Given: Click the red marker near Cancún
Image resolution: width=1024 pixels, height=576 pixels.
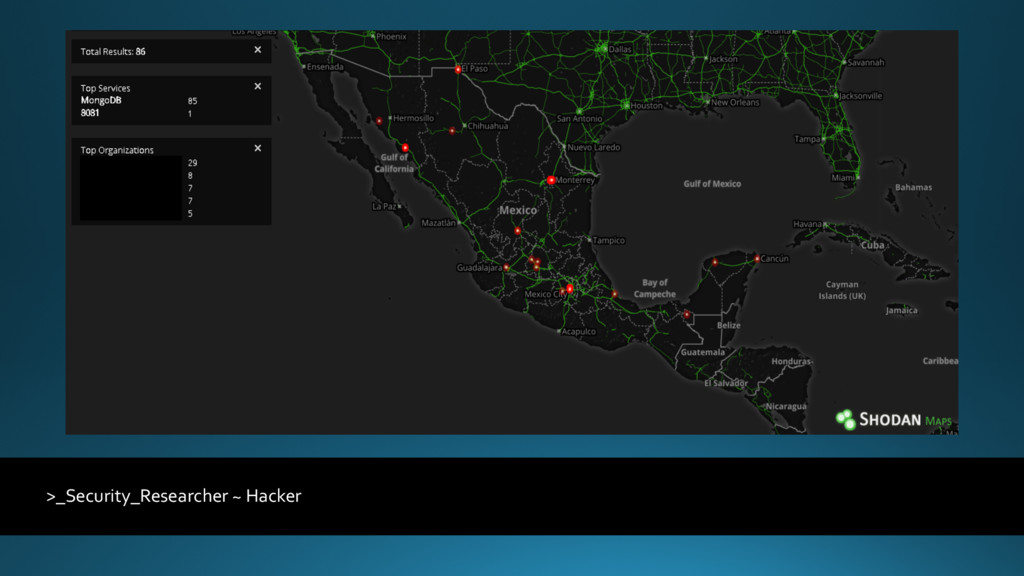Looking at the screenshot, I should [x=757, y=259].
